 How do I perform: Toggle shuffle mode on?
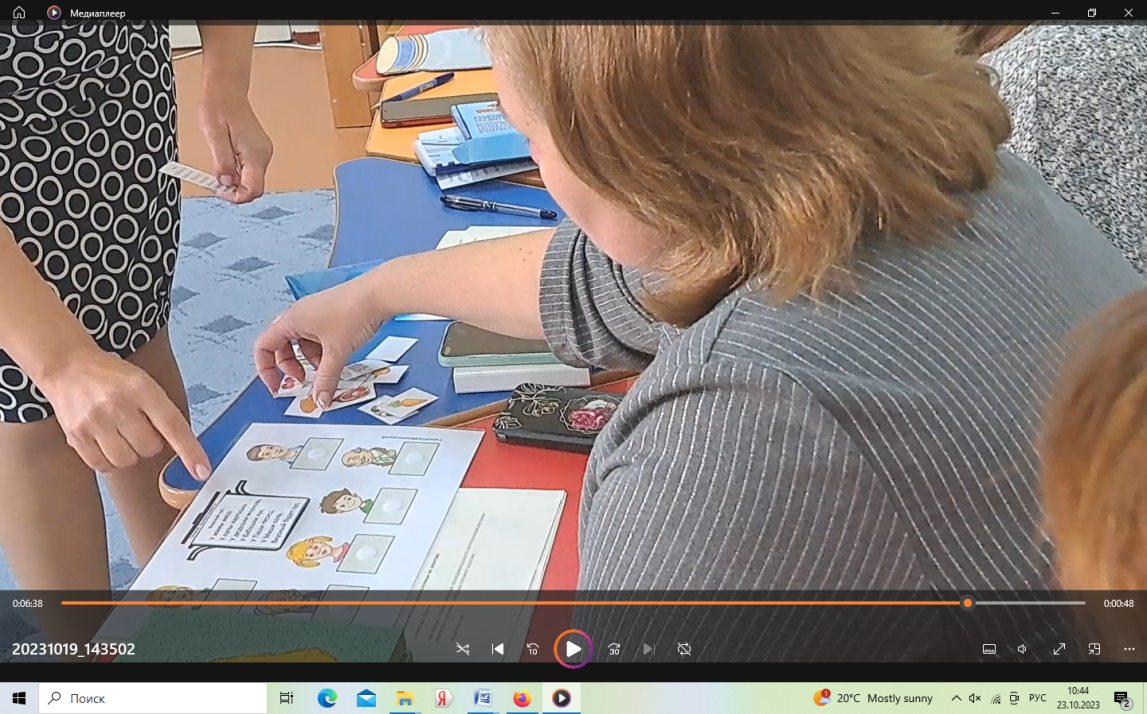[x=462, y=649]
